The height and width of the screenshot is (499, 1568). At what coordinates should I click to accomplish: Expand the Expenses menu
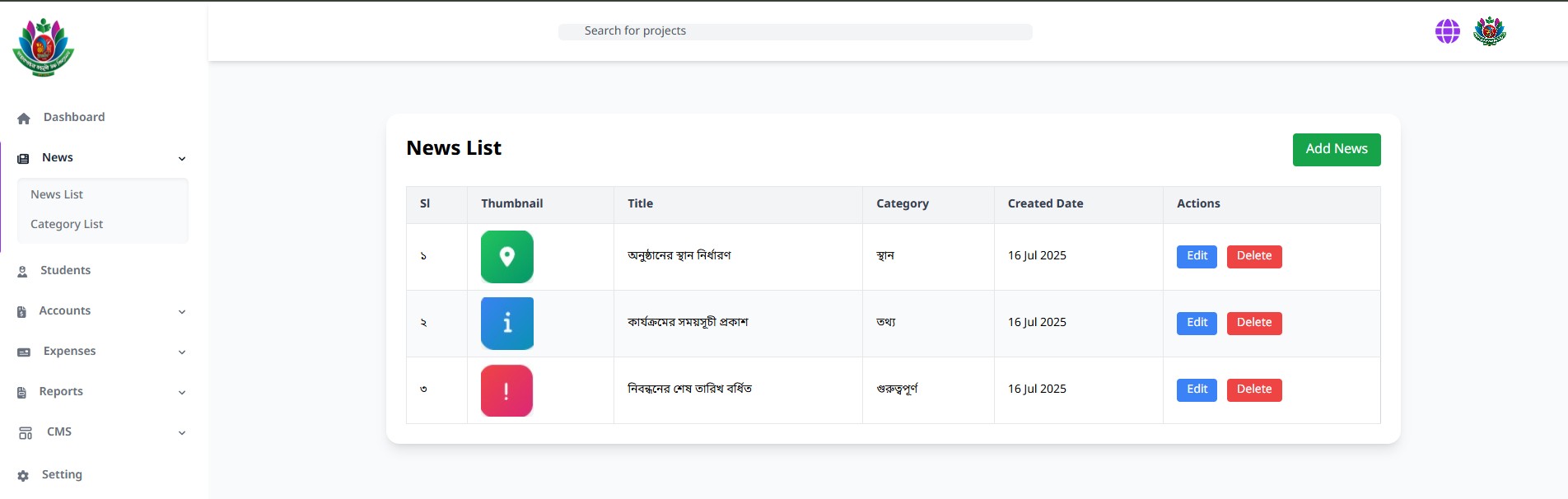[x=182, y=352]
